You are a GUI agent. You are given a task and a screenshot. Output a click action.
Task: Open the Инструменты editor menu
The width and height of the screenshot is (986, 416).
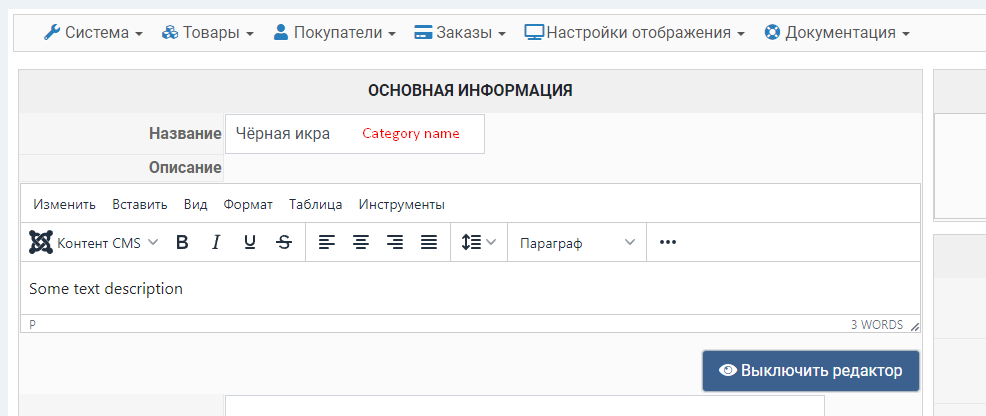click(x=401, y=204)
